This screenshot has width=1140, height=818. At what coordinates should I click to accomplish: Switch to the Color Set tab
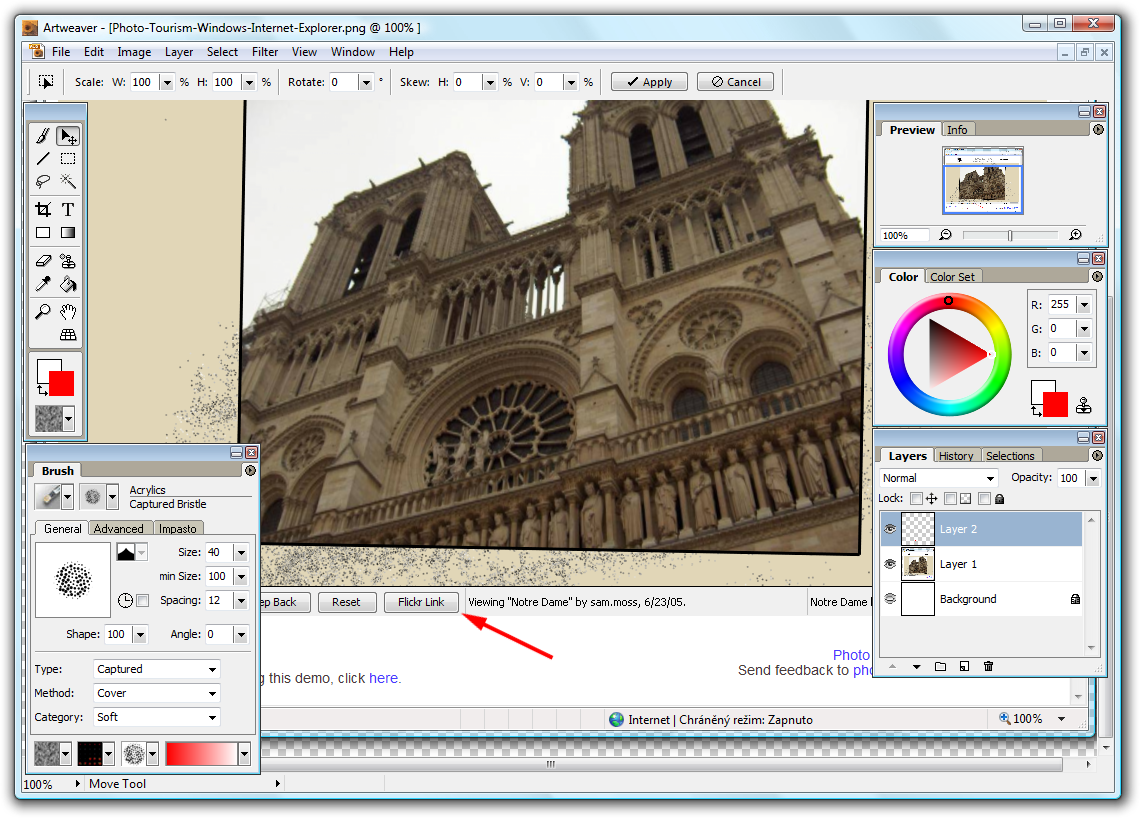pyautogui.click(x=952, y=277)
